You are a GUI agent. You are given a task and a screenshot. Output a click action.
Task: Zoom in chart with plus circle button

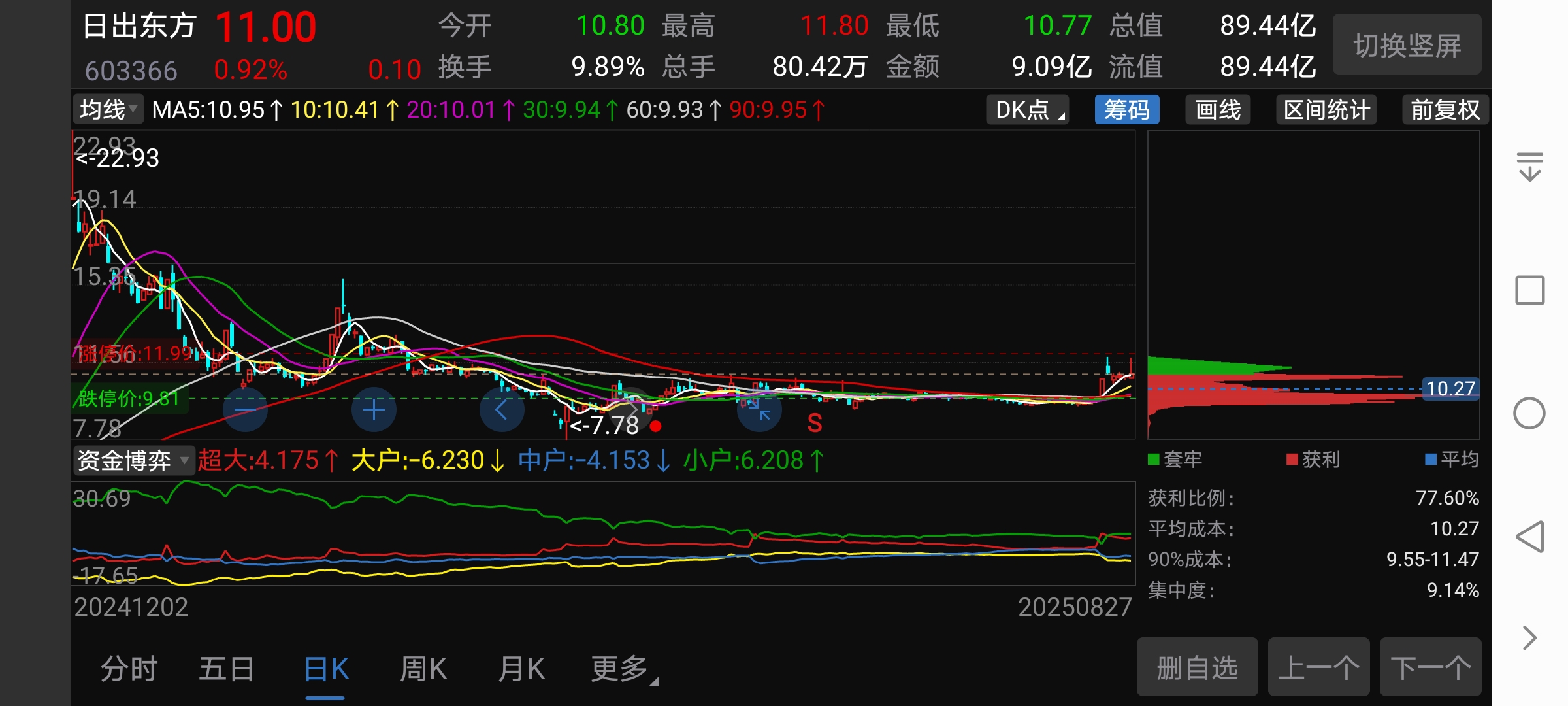(374, 410)
